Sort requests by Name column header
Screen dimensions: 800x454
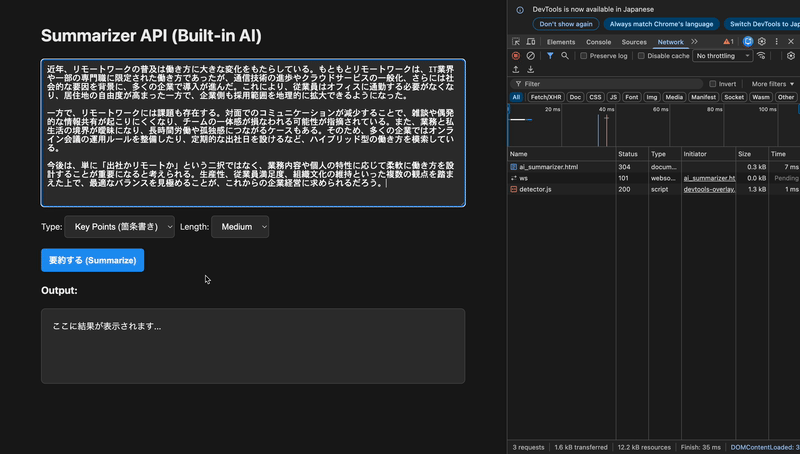point(562,154)
